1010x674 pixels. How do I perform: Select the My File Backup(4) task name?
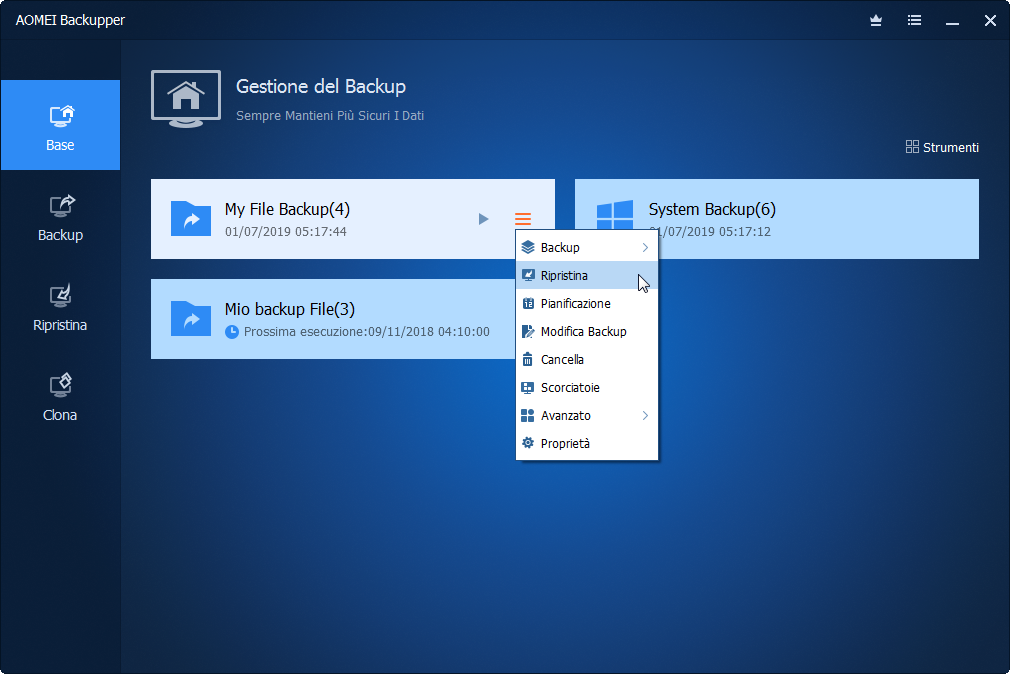(287, 209)
